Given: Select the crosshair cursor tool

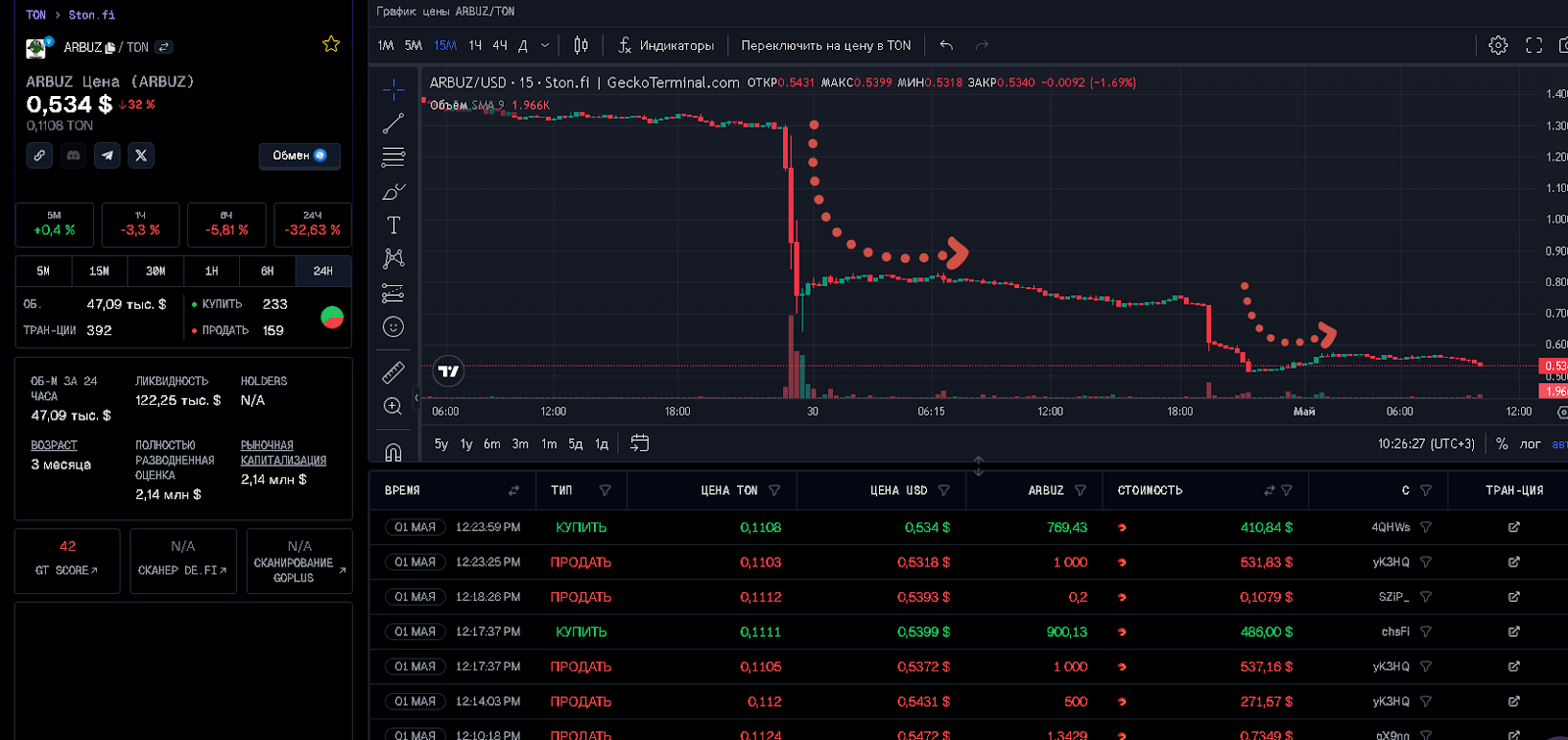Looking at the screenshot, I should (x=393, y=90).
